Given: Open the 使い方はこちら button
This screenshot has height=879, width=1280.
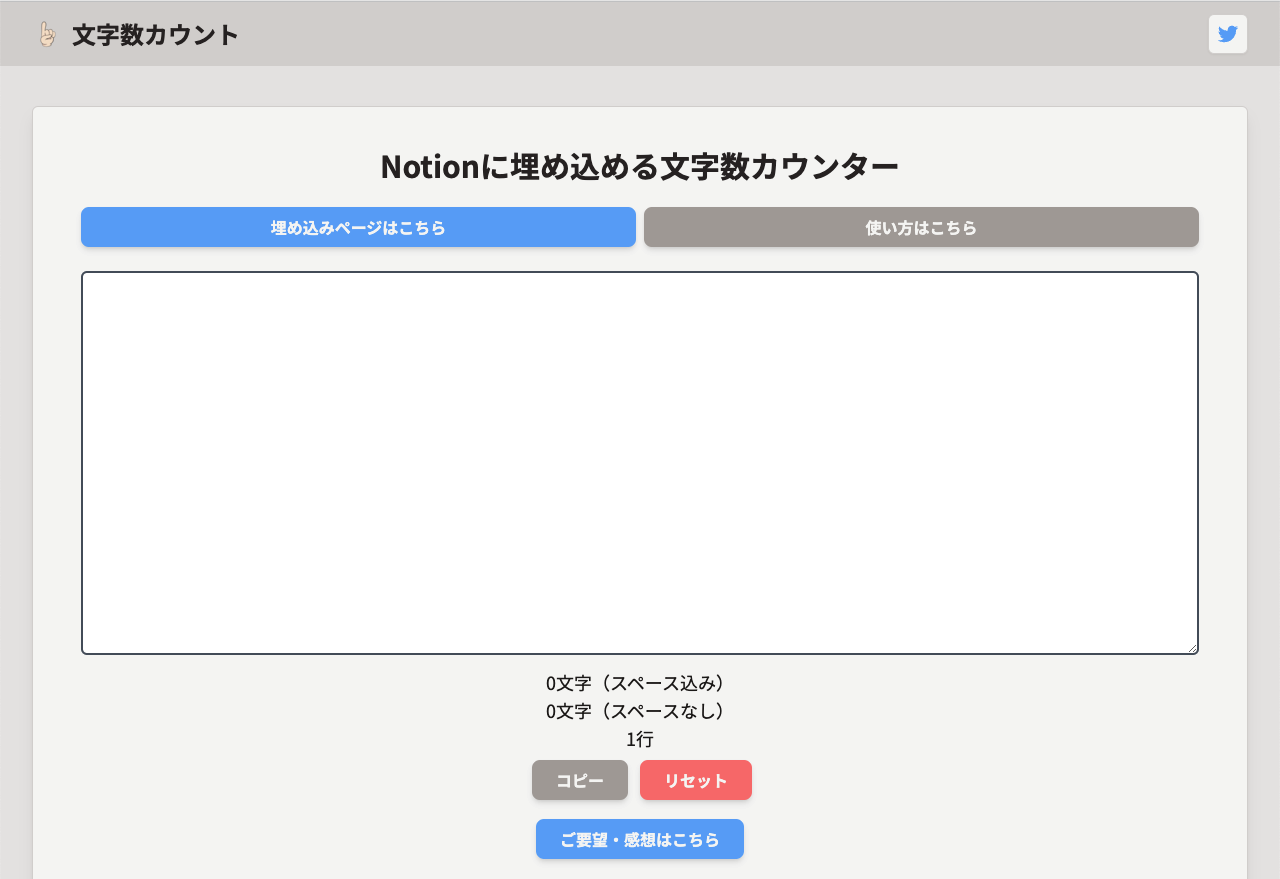Looking at the screenshot, I should (x=921, y=227).
